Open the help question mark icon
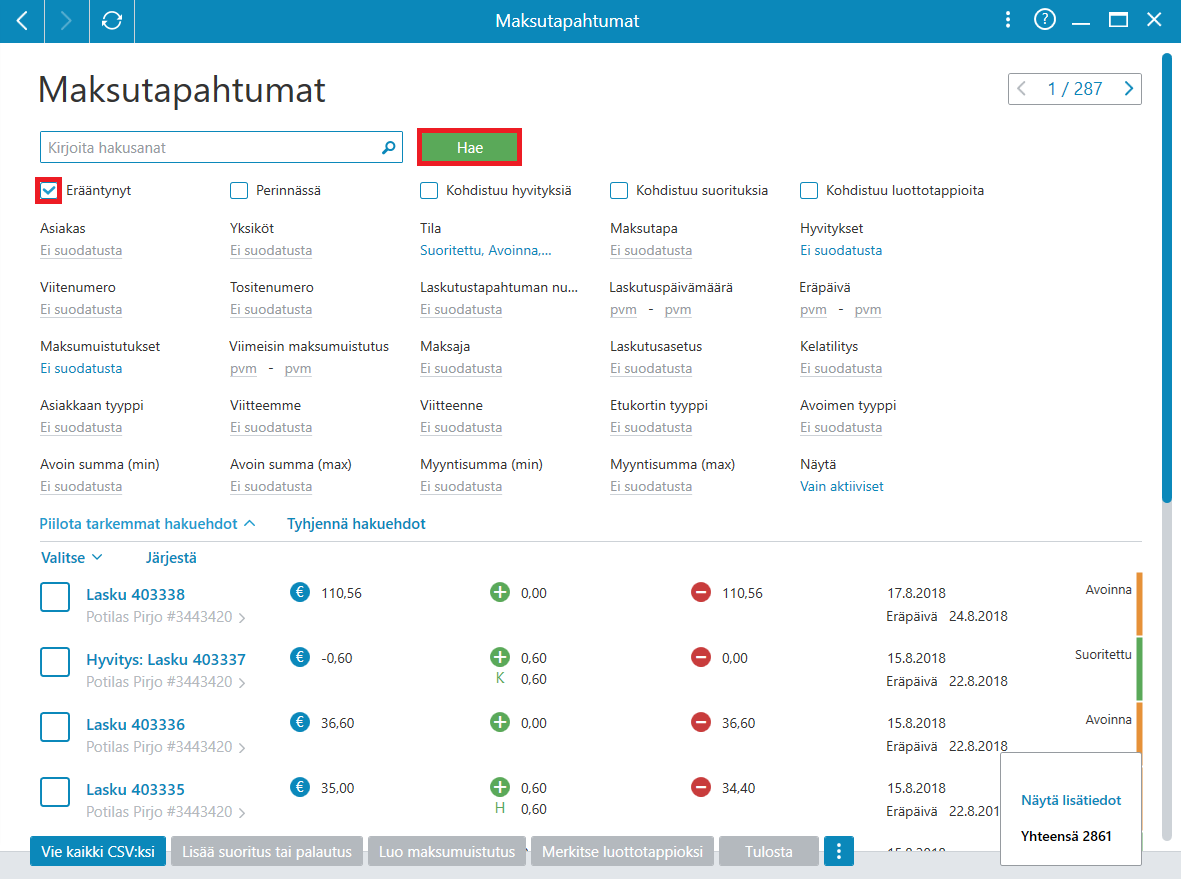The image size is (1181, 879). click(1044, 20)
